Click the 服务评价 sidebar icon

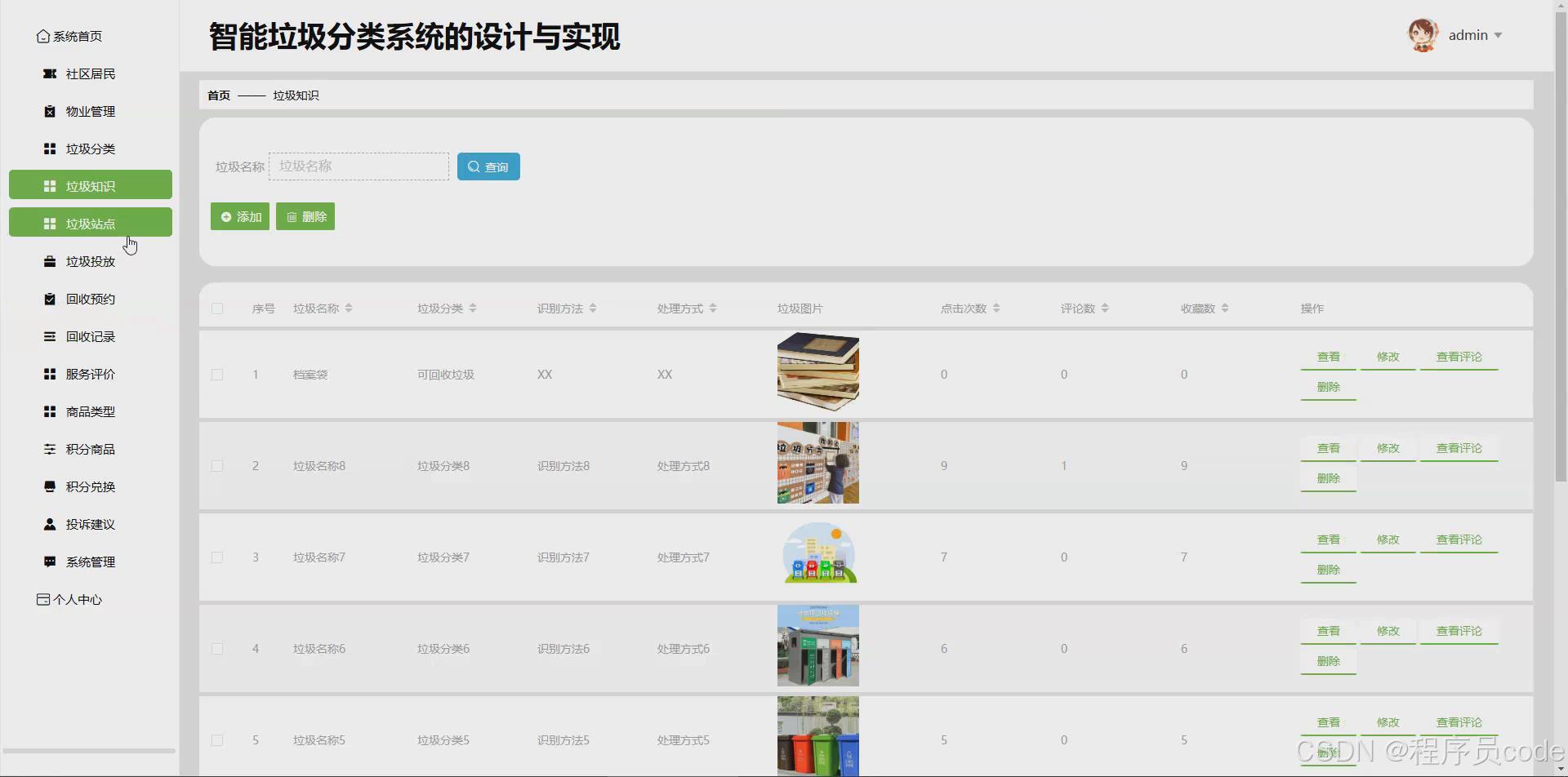pyautogui.click(x=49, y=374)
